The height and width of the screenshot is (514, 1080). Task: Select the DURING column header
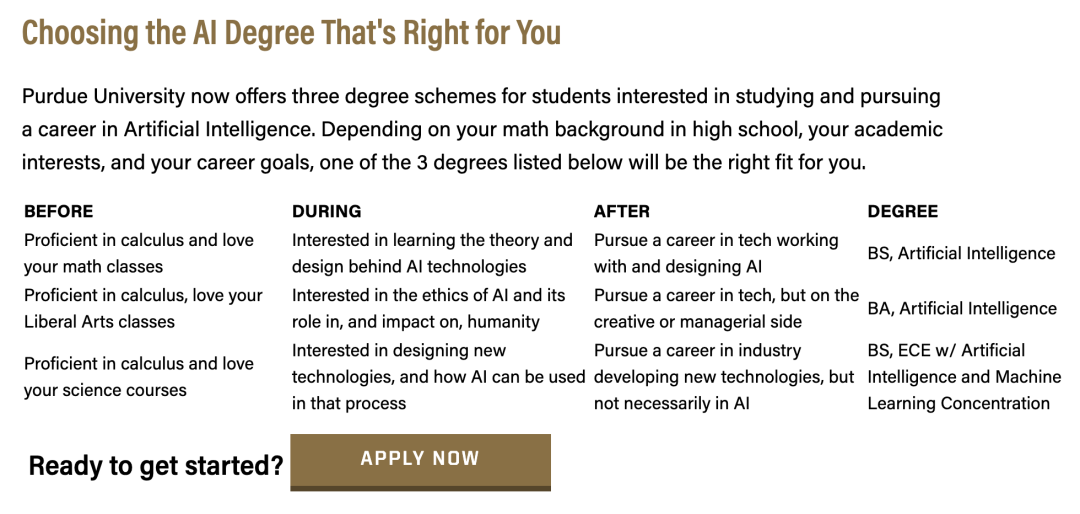(x=327, y=211)
